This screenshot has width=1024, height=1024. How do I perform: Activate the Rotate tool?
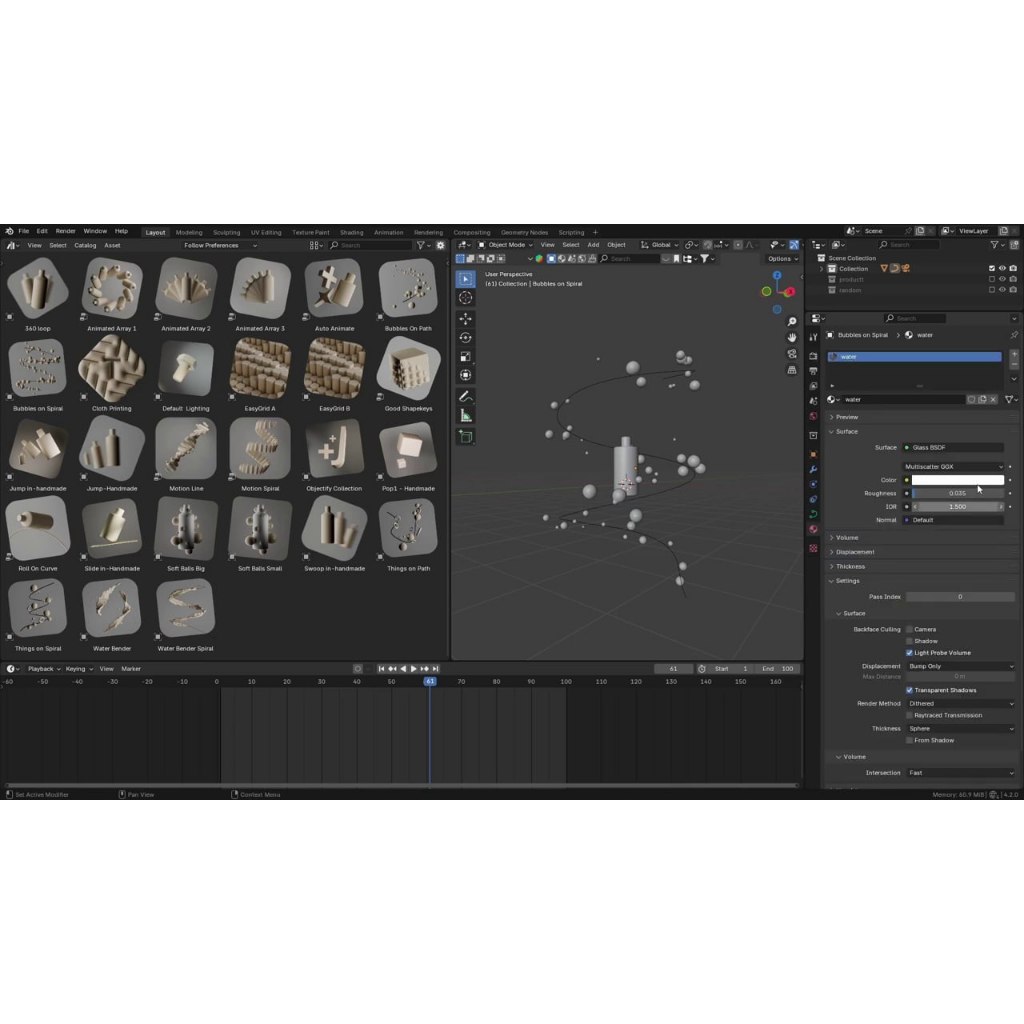click(466, 338)
